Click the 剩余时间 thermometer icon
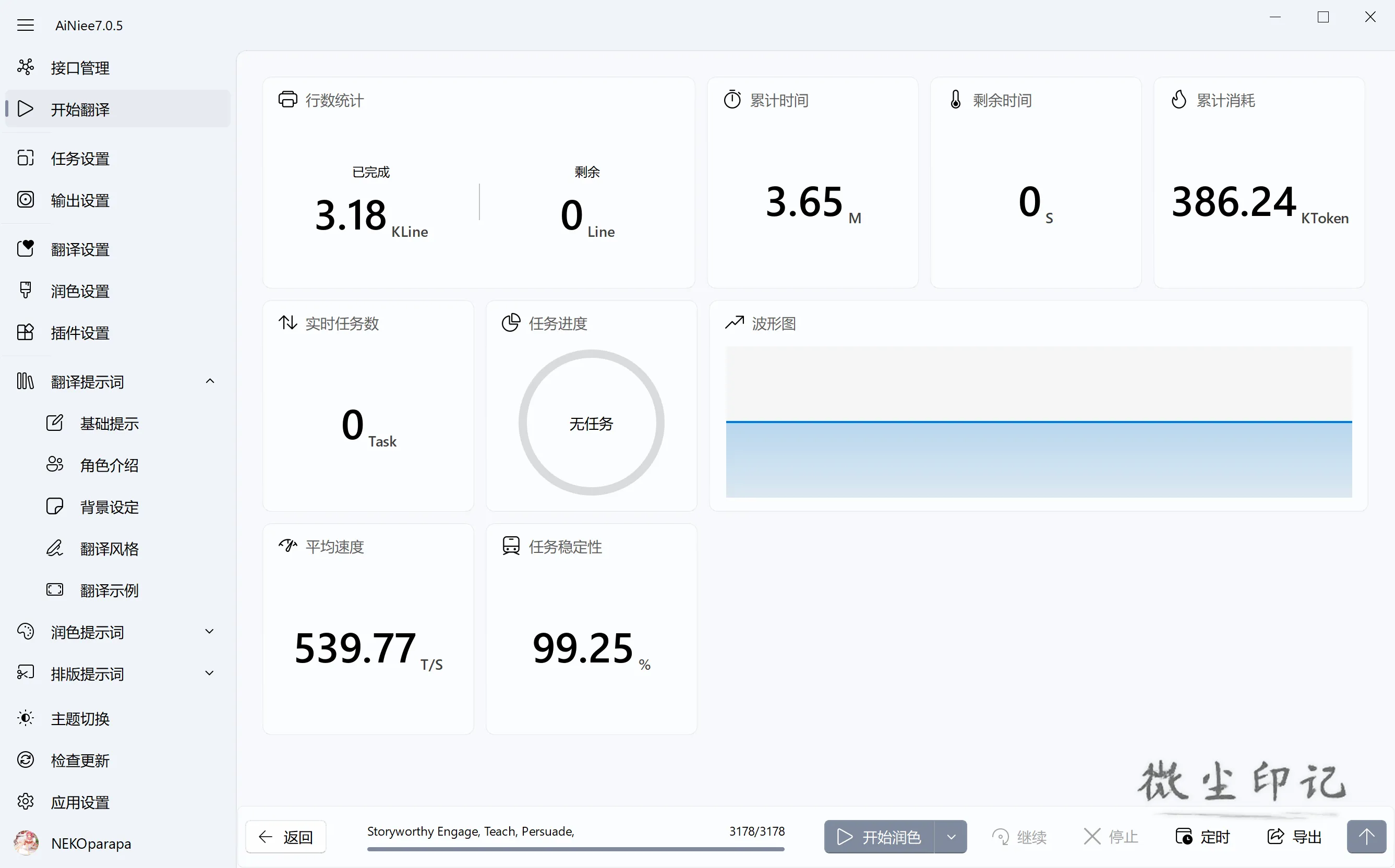1395x868 pixels. click(955, 99)
